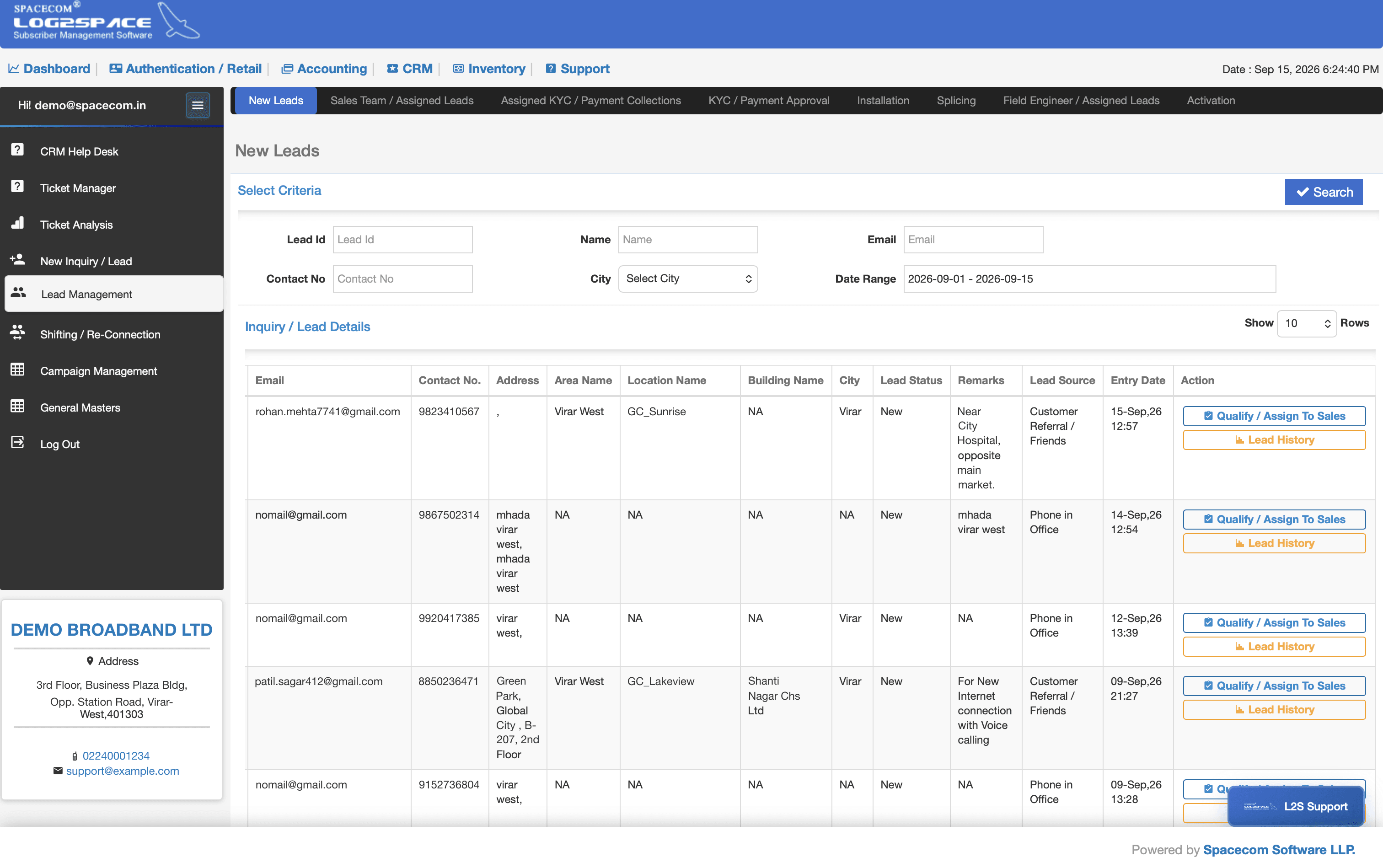Click the support@example.com email link
The height and width of the screenshot is (868, 1383).
[122, 771]
